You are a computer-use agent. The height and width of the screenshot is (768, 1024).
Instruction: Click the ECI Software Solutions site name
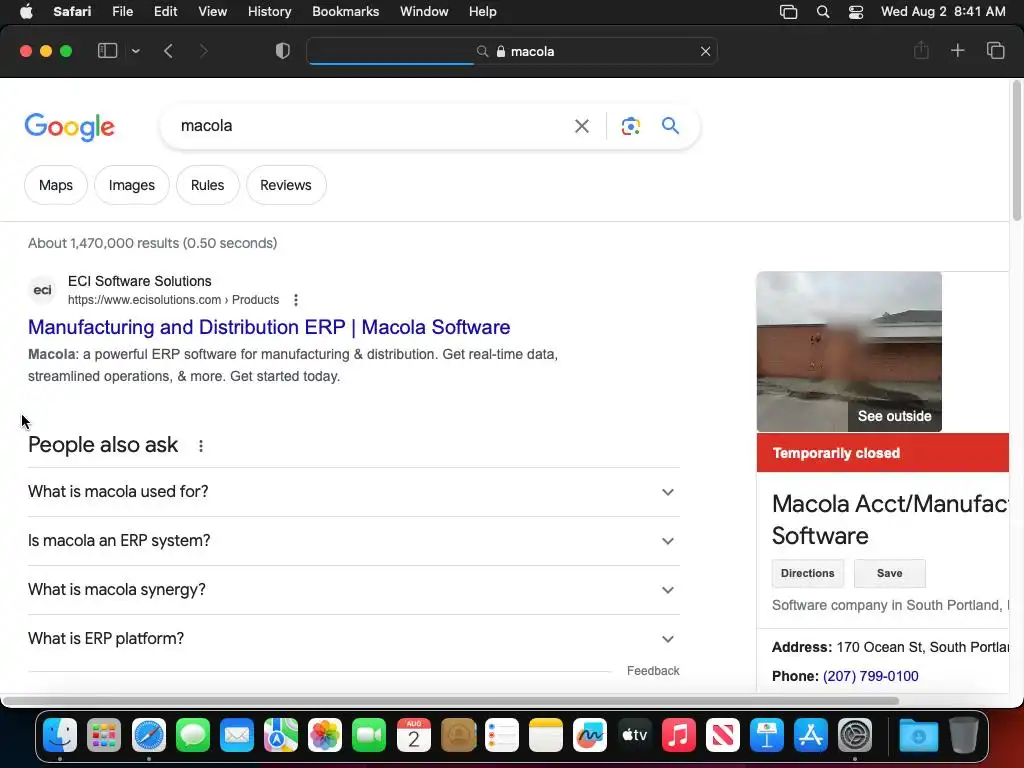(140, 281)
